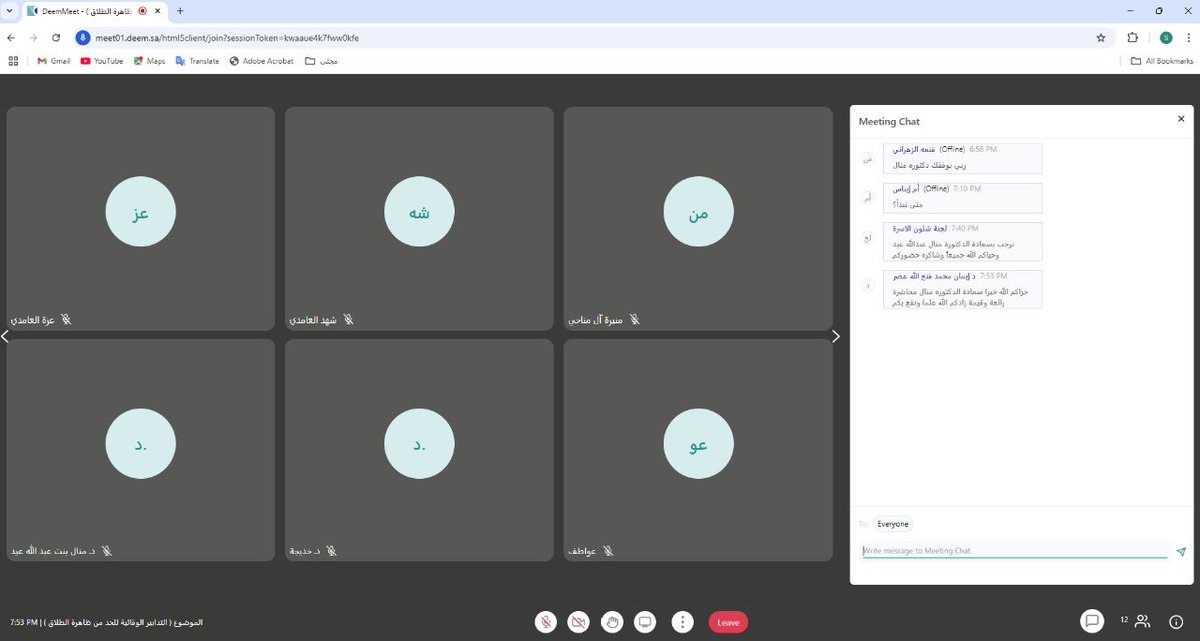The image size is (1200, 641).
Task: Select the شهد الغامدي participant tile
Action: coord(419,219)
